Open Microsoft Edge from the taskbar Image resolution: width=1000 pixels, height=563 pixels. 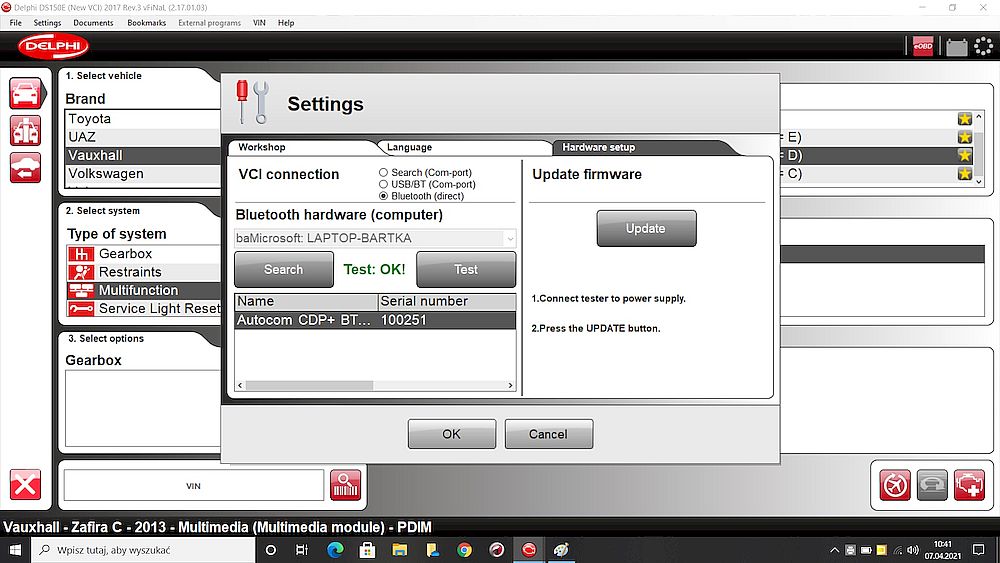tap(335, 550)
